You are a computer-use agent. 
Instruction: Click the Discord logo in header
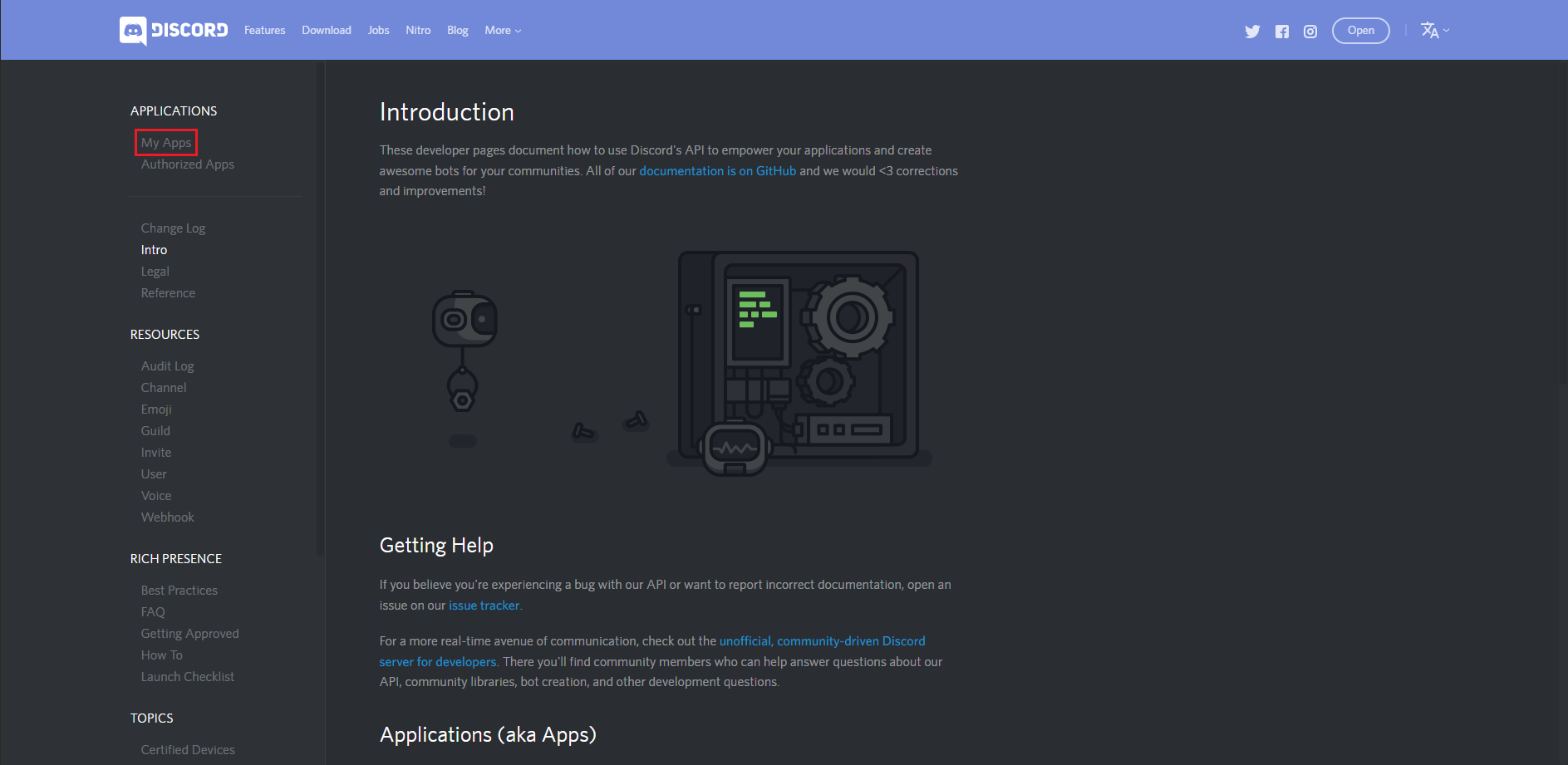tap(174, 31)
